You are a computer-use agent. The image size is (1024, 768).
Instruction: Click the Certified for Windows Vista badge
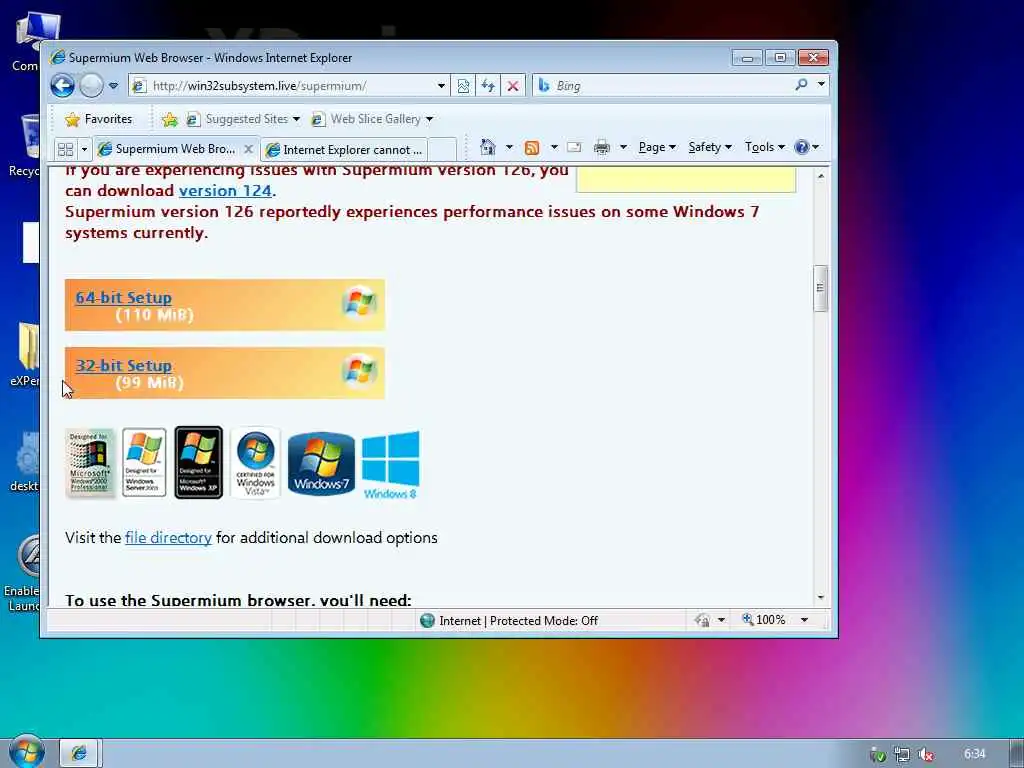[255, 463]
